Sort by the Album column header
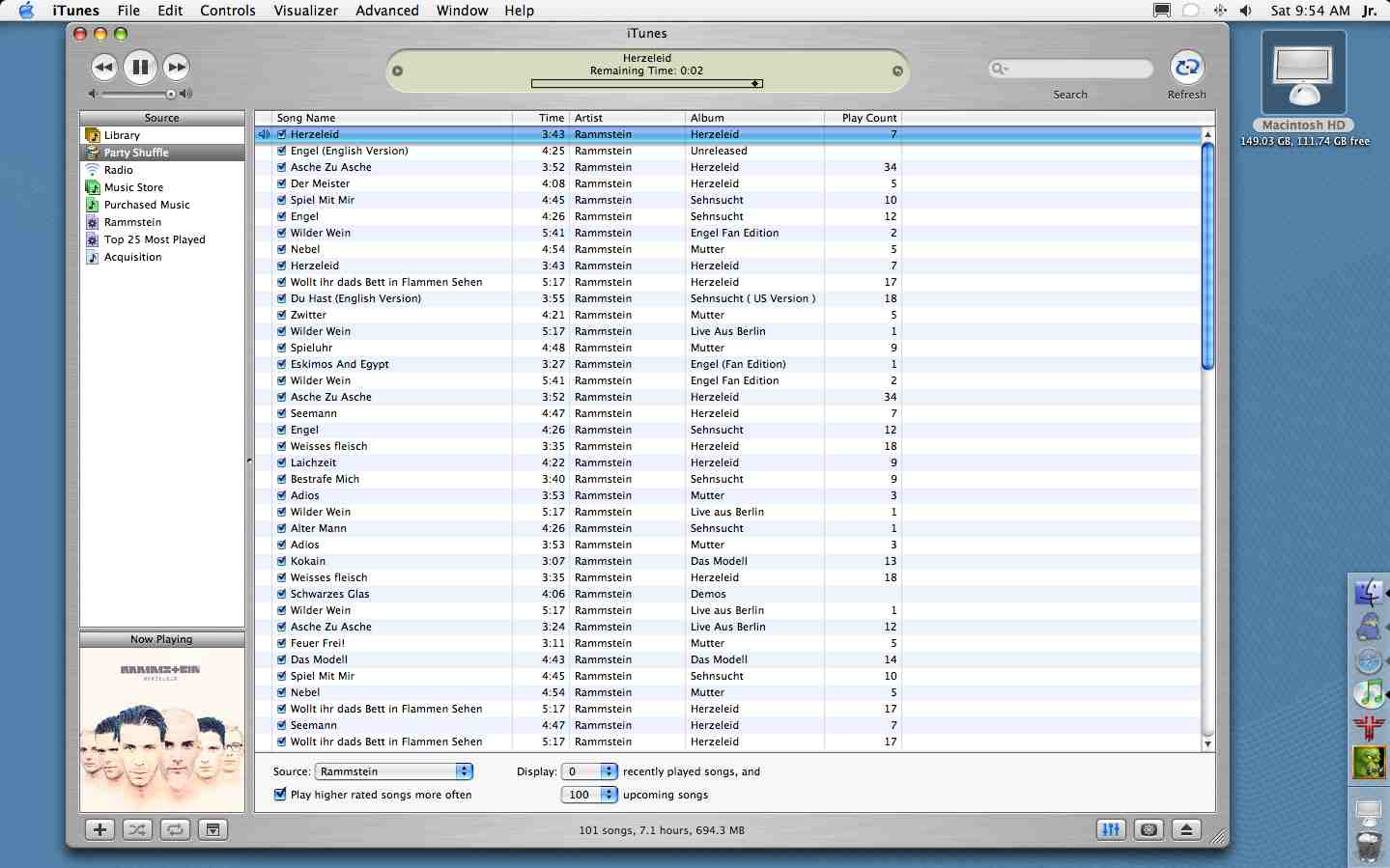This screenshot has width=1390, height=868. click(754, 118)
